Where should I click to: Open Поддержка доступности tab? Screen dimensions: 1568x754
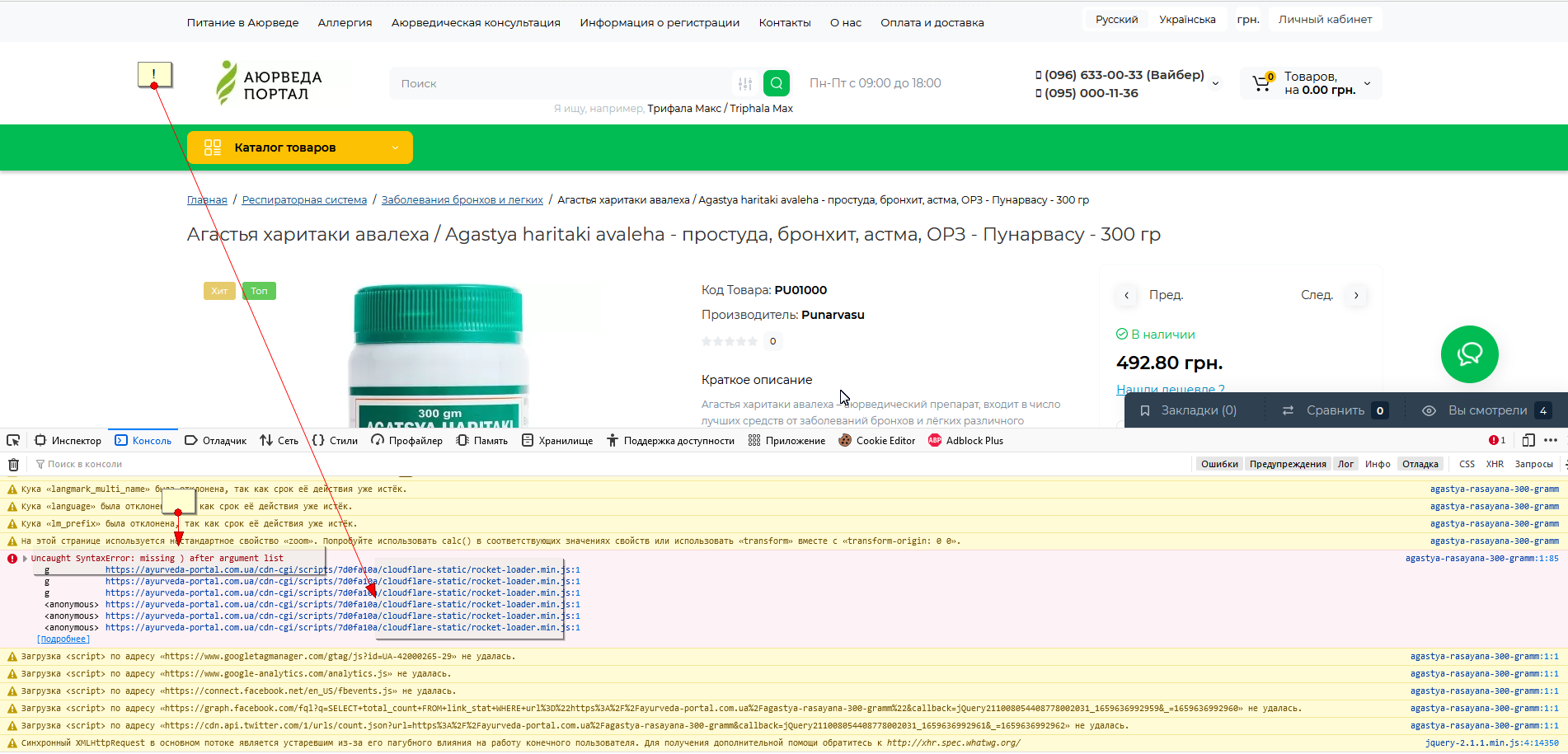pos(670,441)
